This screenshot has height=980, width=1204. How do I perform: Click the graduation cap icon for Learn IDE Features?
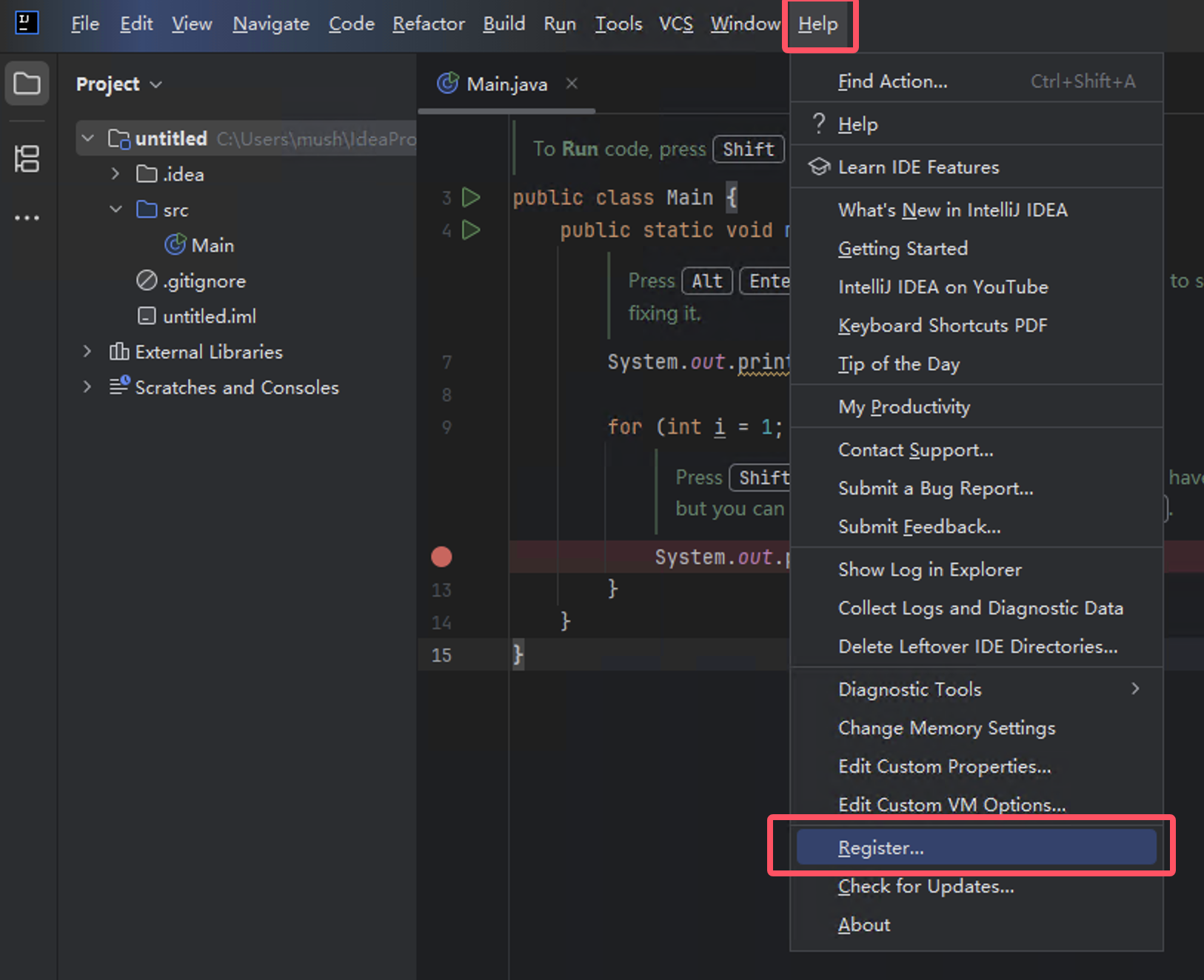pyautogui.click(x=819, y=167)
